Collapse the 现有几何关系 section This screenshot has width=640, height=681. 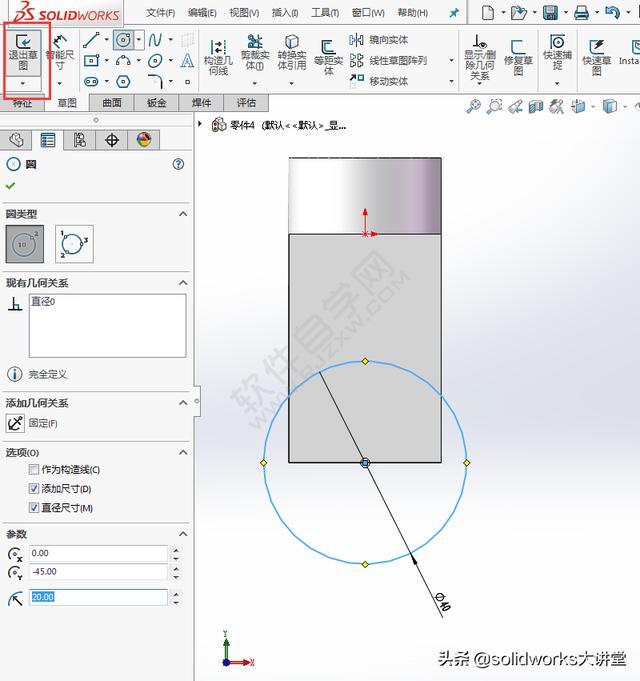183,283
